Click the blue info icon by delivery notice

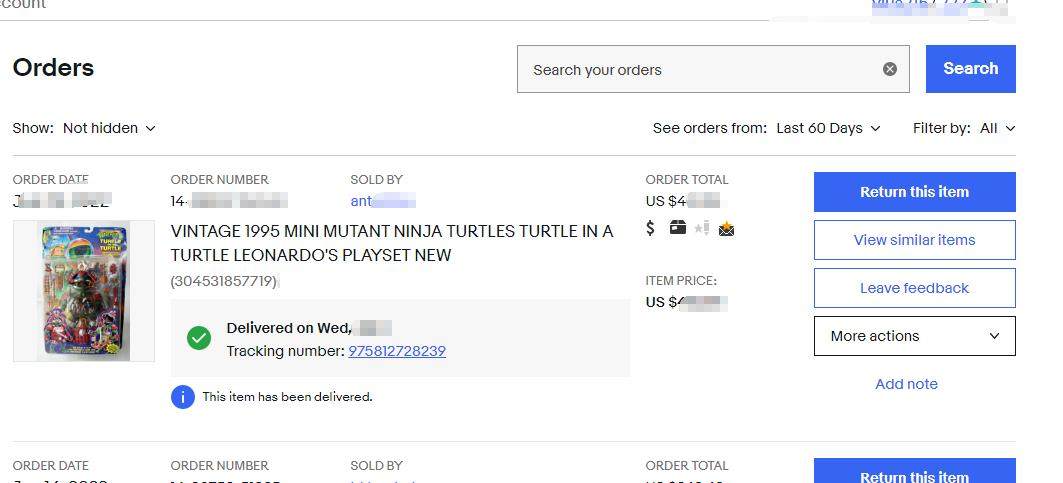(x=182, y=397)
